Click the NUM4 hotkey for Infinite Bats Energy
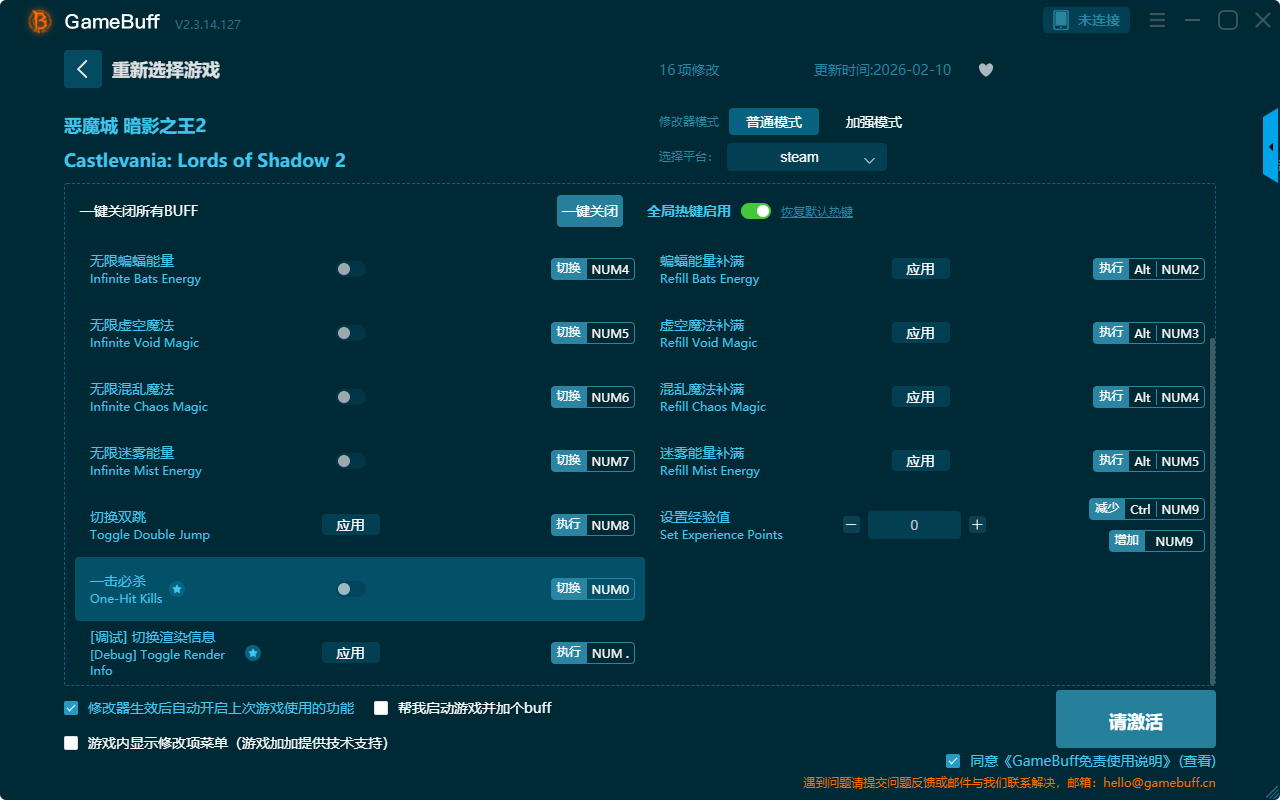The width and height of the screenshot is (1280, 800). [x=610, y=269]
